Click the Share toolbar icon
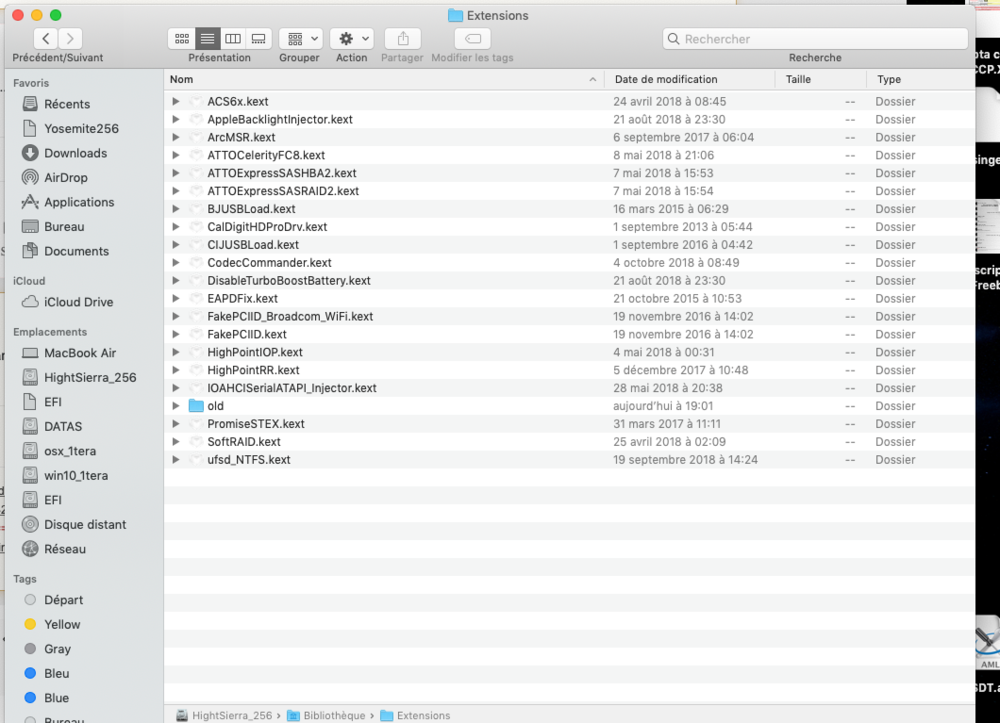The width and height of the screenshot is (1000, 723). coord(402,39)
